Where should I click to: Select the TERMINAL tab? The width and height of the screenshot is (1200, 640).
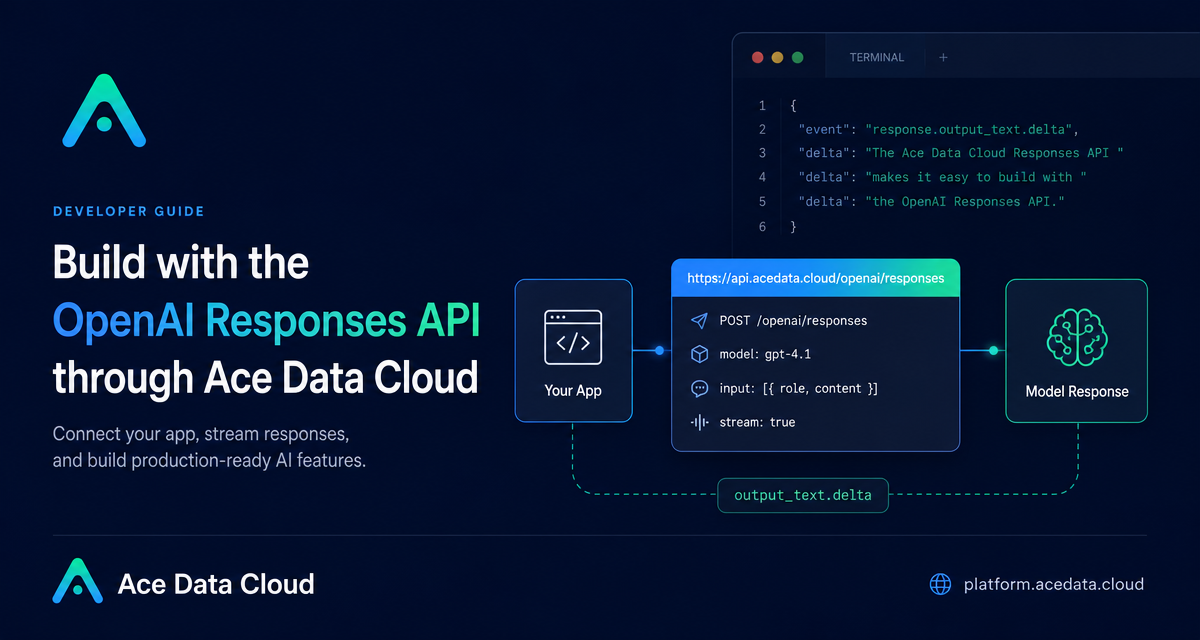876,58
